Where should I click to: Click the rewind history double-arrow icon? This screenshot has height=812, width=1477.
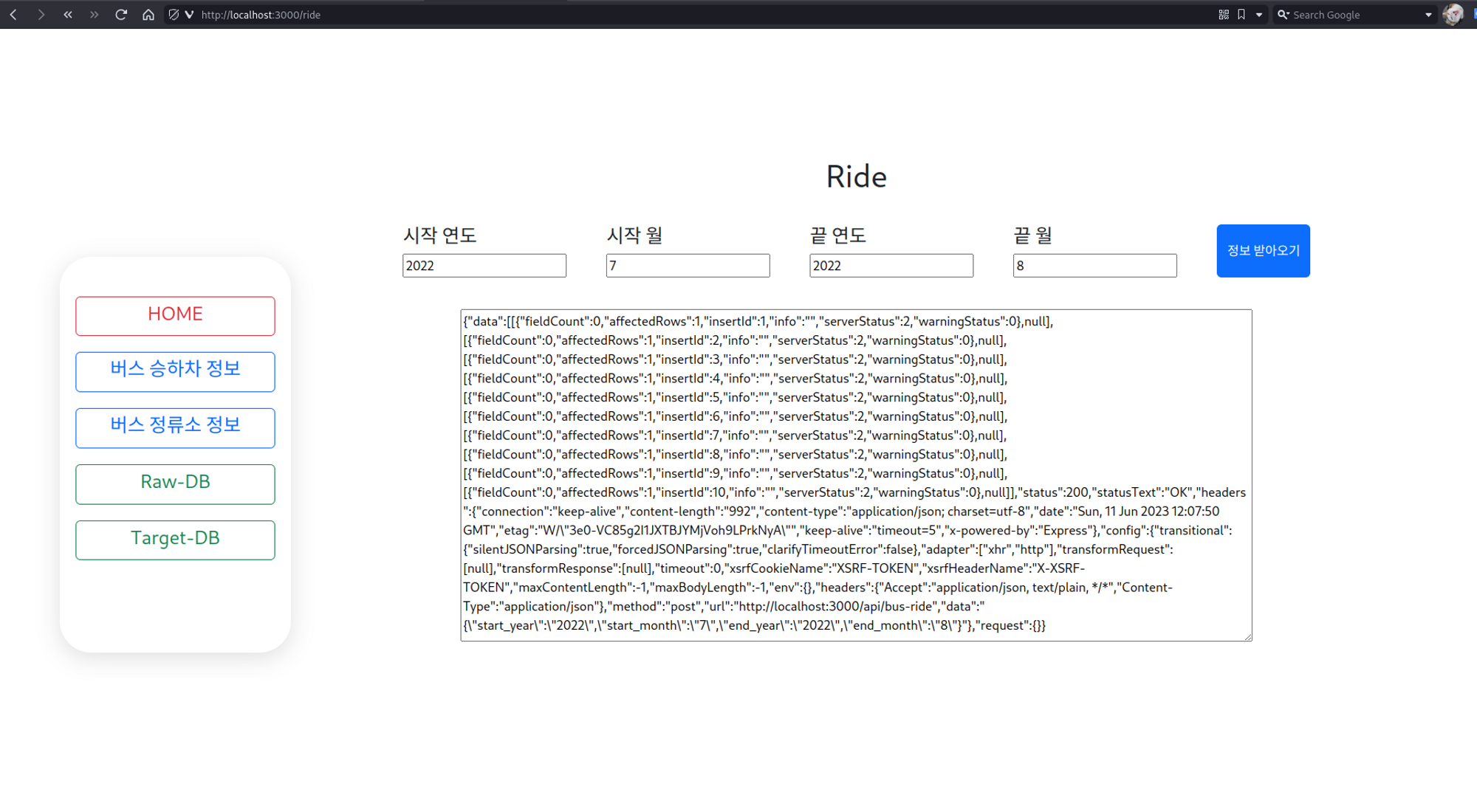[67, 15]
